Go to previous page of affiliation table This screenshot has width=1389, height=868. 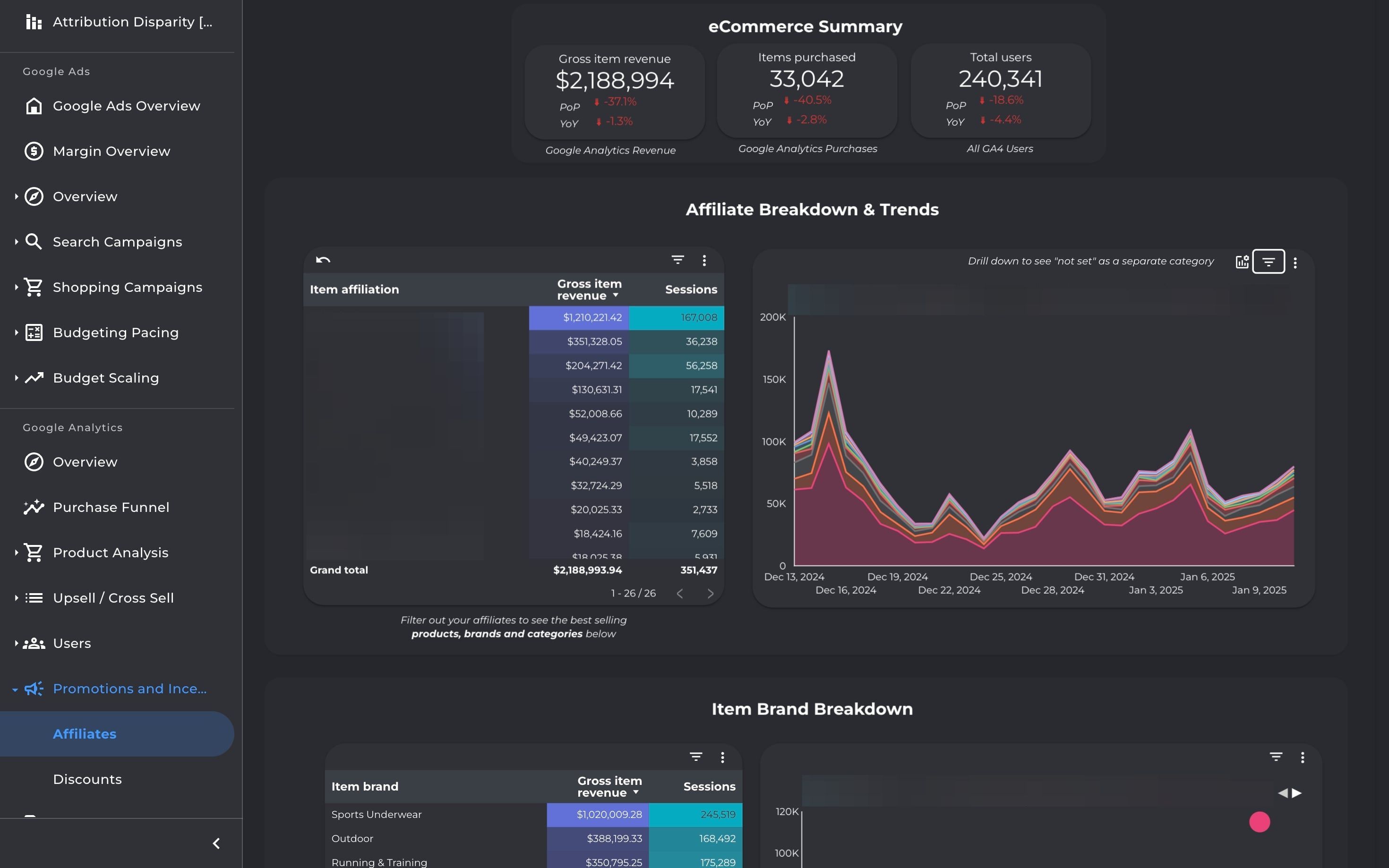(680, 593)
